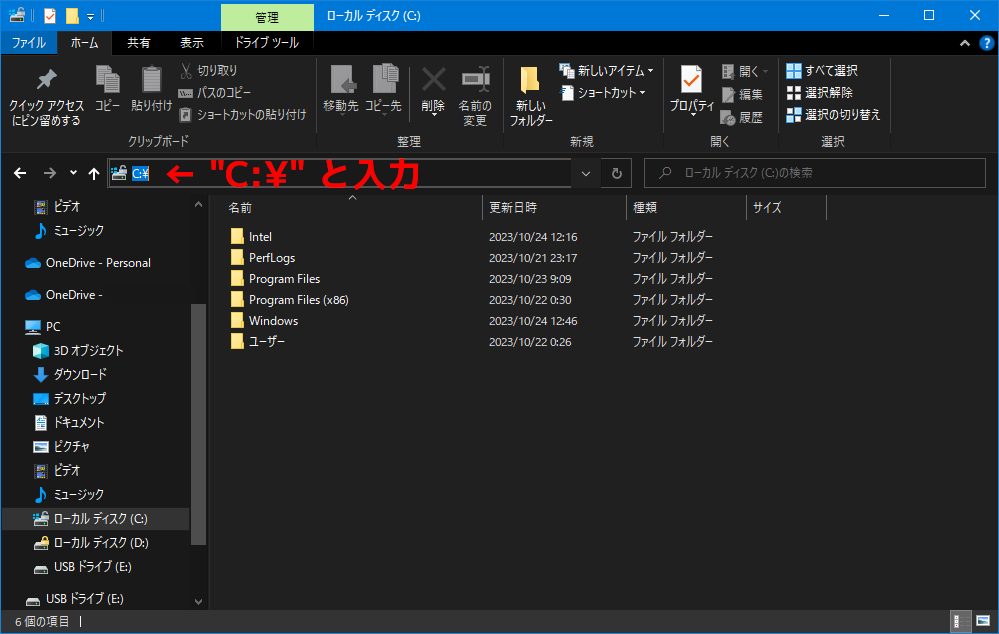Viewport: 999px width, 634px height.
Task: Click the address bar showing C:¥
Action: tap(340, 173)
